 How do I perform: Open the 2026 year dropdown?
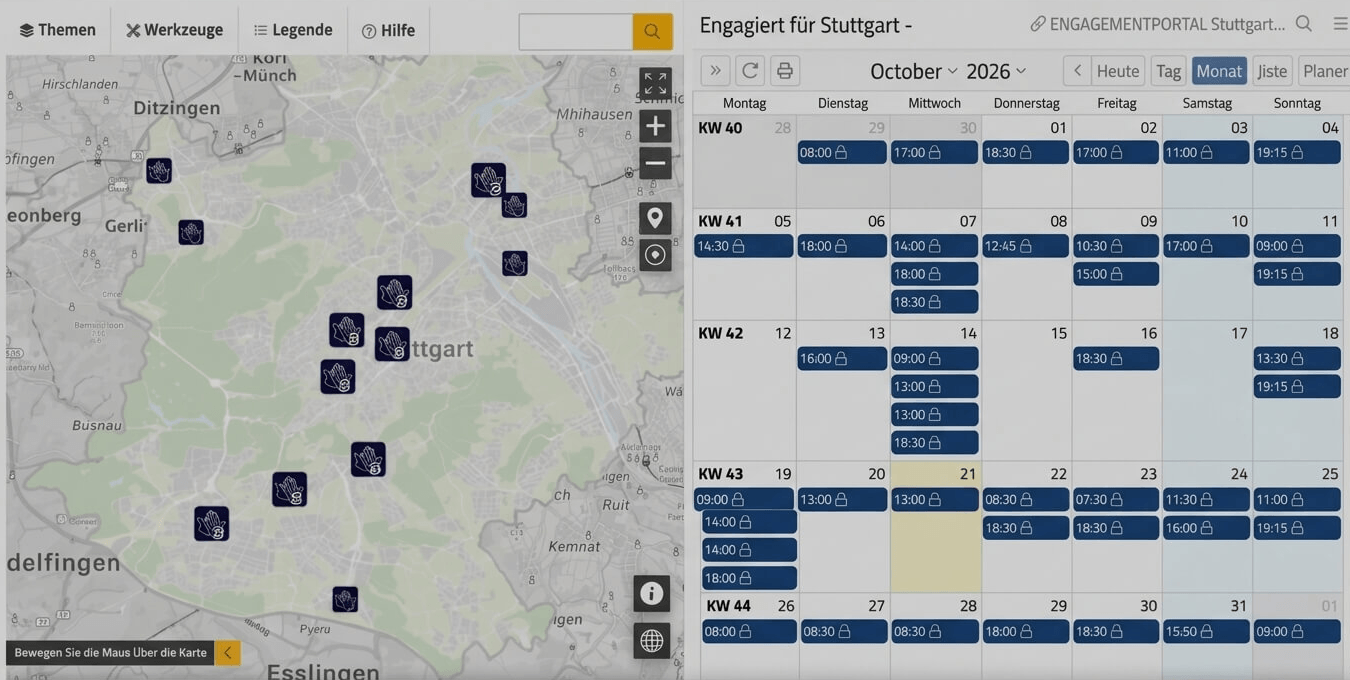996,71
